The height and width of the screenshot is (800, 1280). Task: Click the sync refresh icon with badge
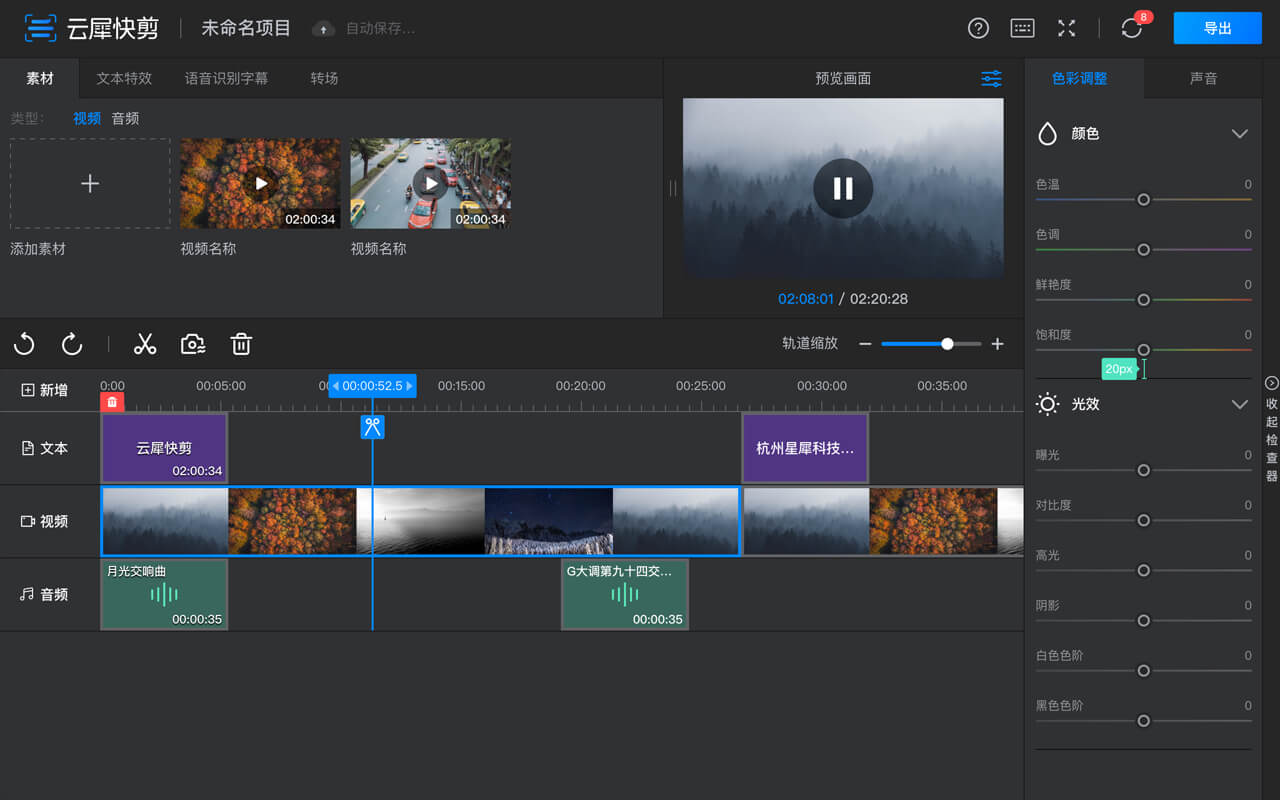(1131, 28)
